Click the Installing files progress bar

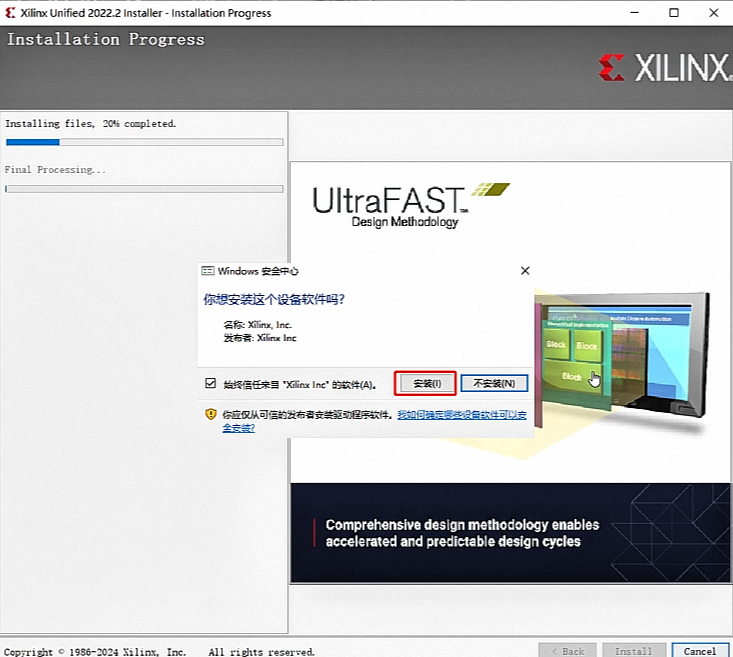click(144, 143)
